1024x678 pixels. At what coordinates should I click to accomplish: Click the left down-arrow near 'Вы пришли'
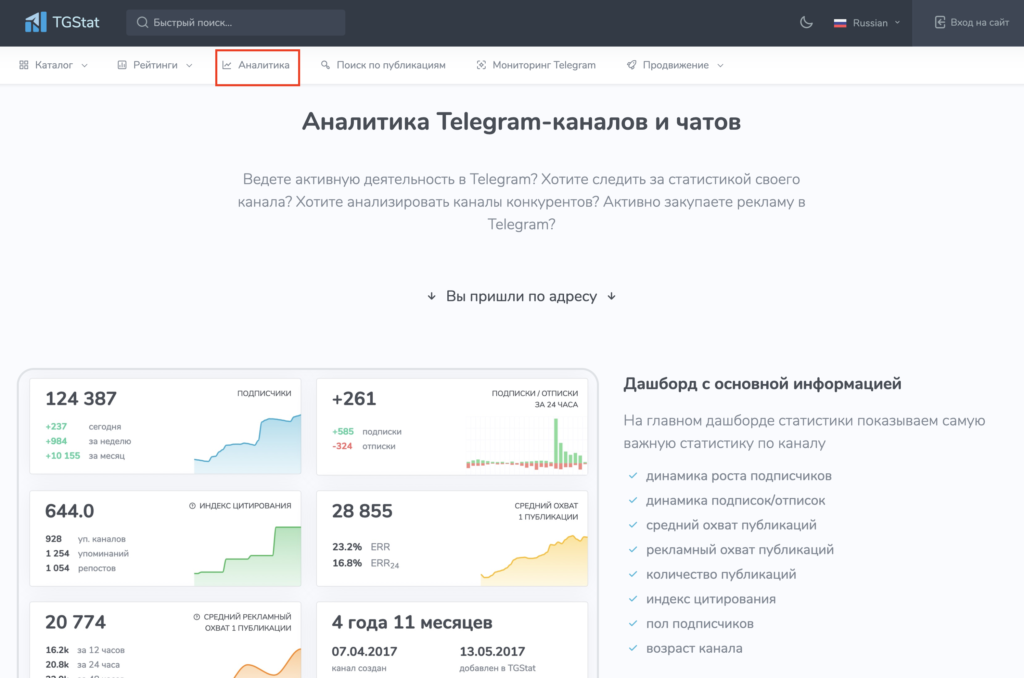pyautogui.click(x=432, y=297)
